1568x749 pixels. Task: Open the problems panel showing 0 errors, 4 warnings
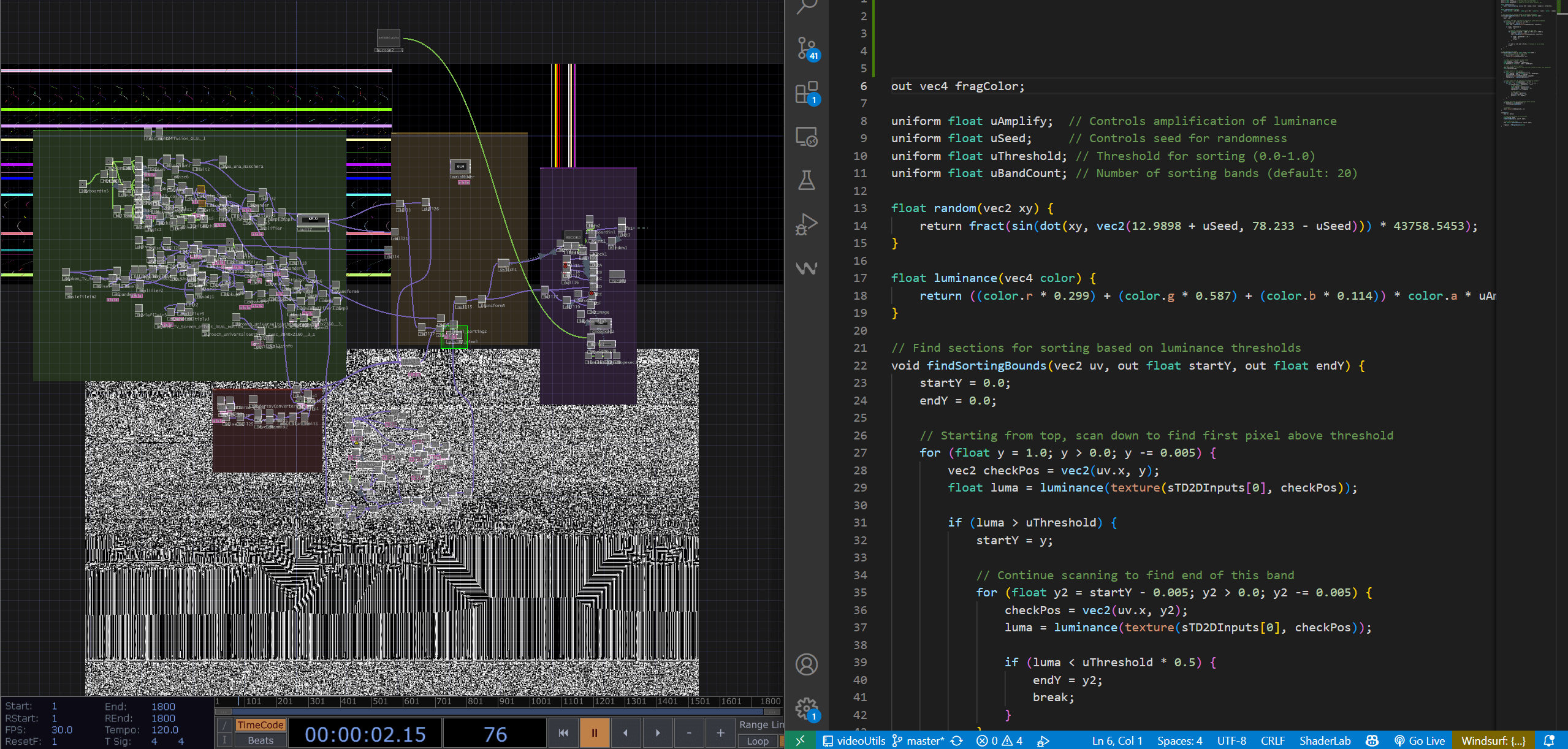pos(1000,740)
